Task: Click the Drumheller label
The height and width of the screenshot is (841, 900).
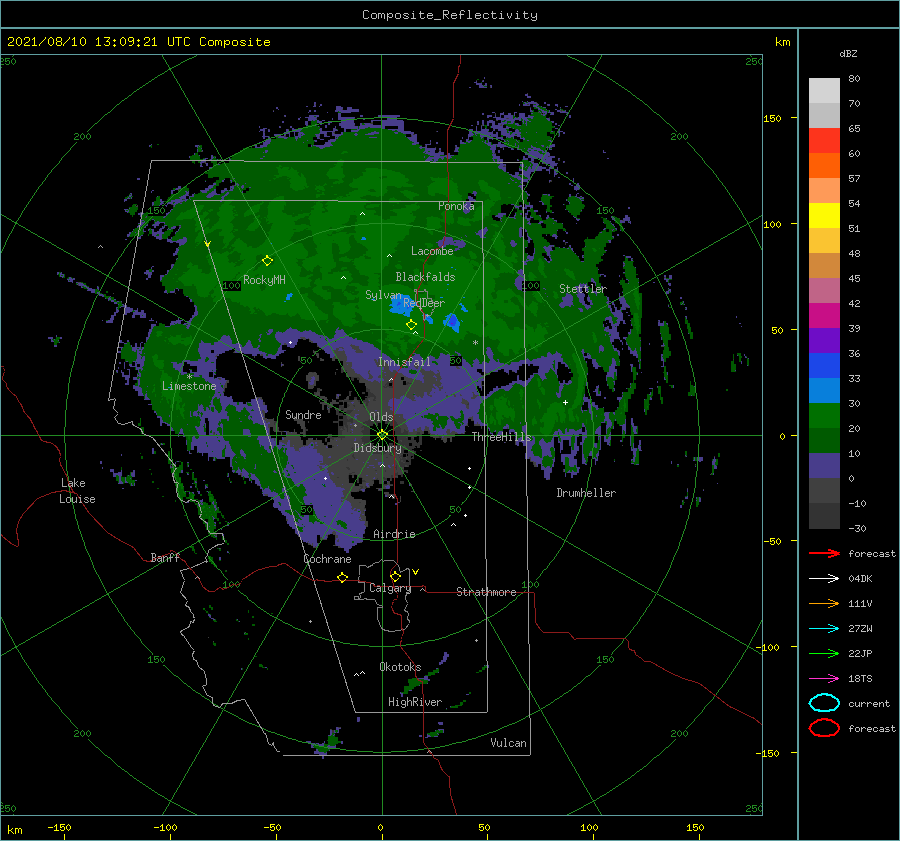Action: [585, 493]
